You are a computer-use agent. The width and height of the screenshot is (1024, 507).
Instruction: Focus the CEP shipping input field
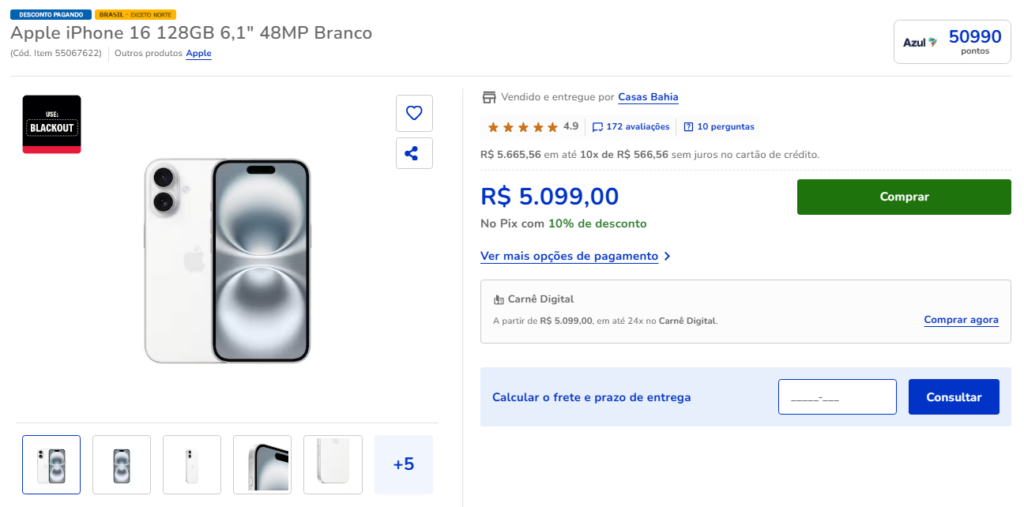(837, 397)
